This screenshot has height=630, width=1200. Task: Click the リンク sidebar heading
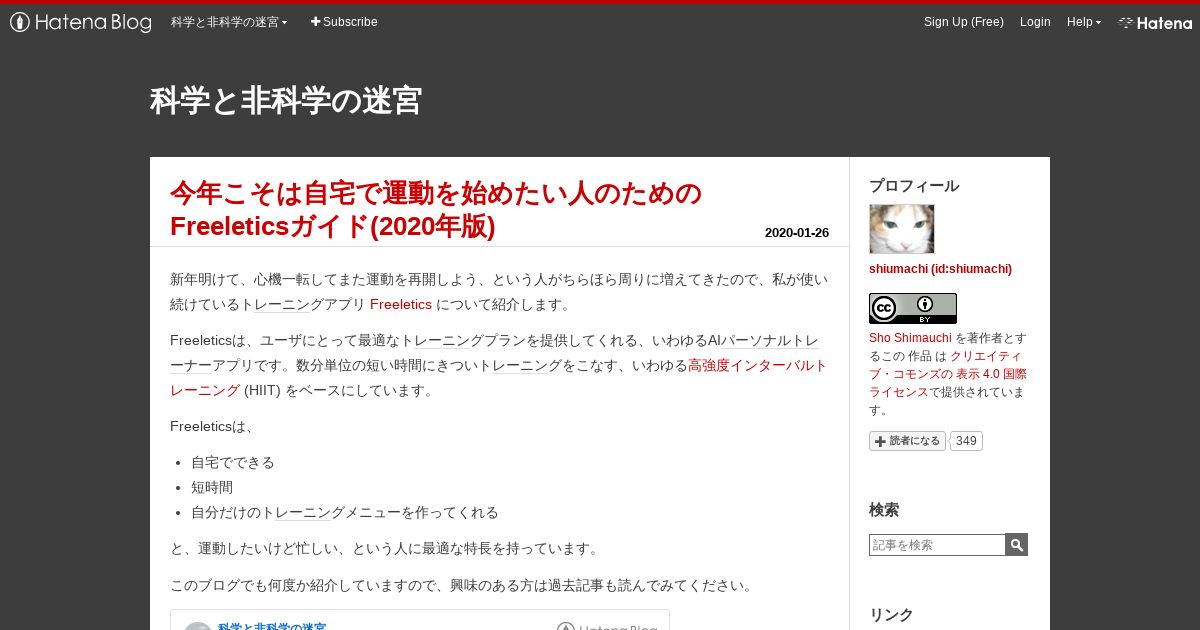coord(891,615)
